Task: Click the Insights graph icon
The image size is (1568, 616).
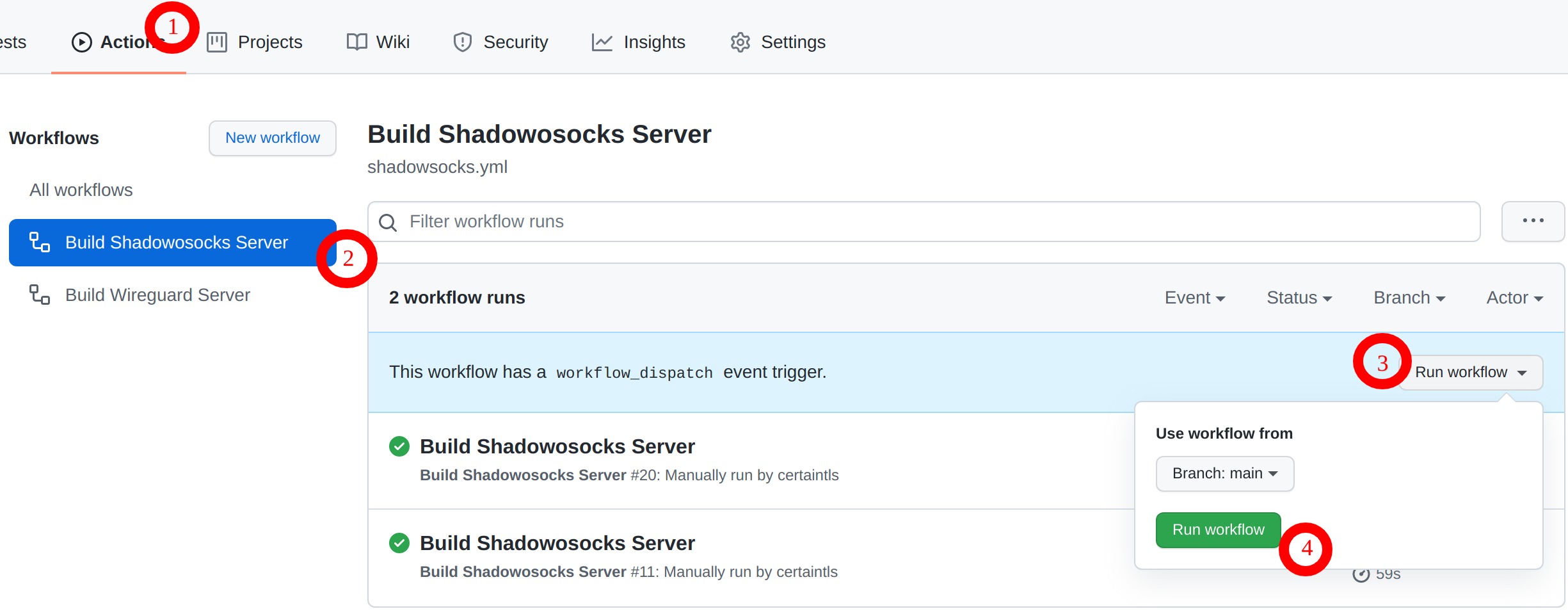Action: pos(602,42)
